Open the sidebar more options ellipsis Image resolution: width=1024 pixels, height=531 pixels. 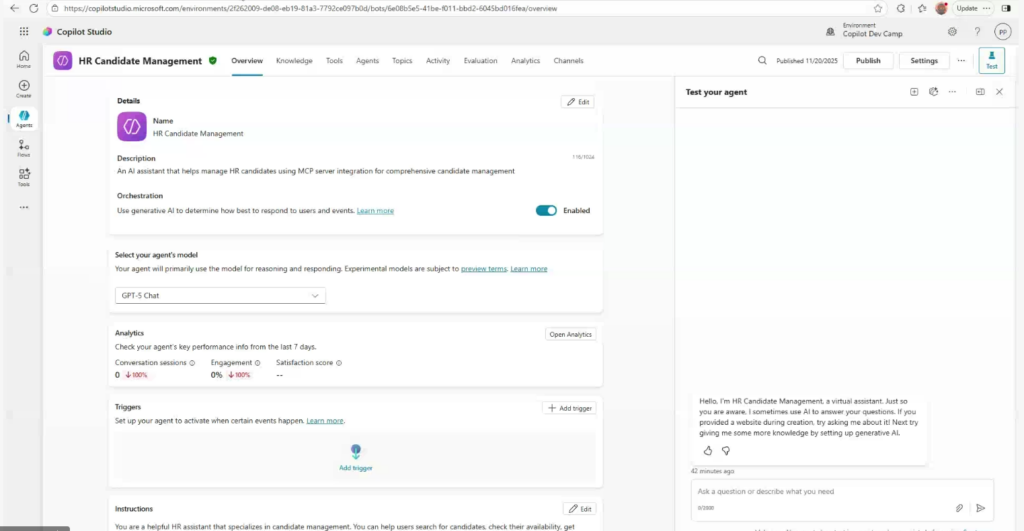click(24, 207)
